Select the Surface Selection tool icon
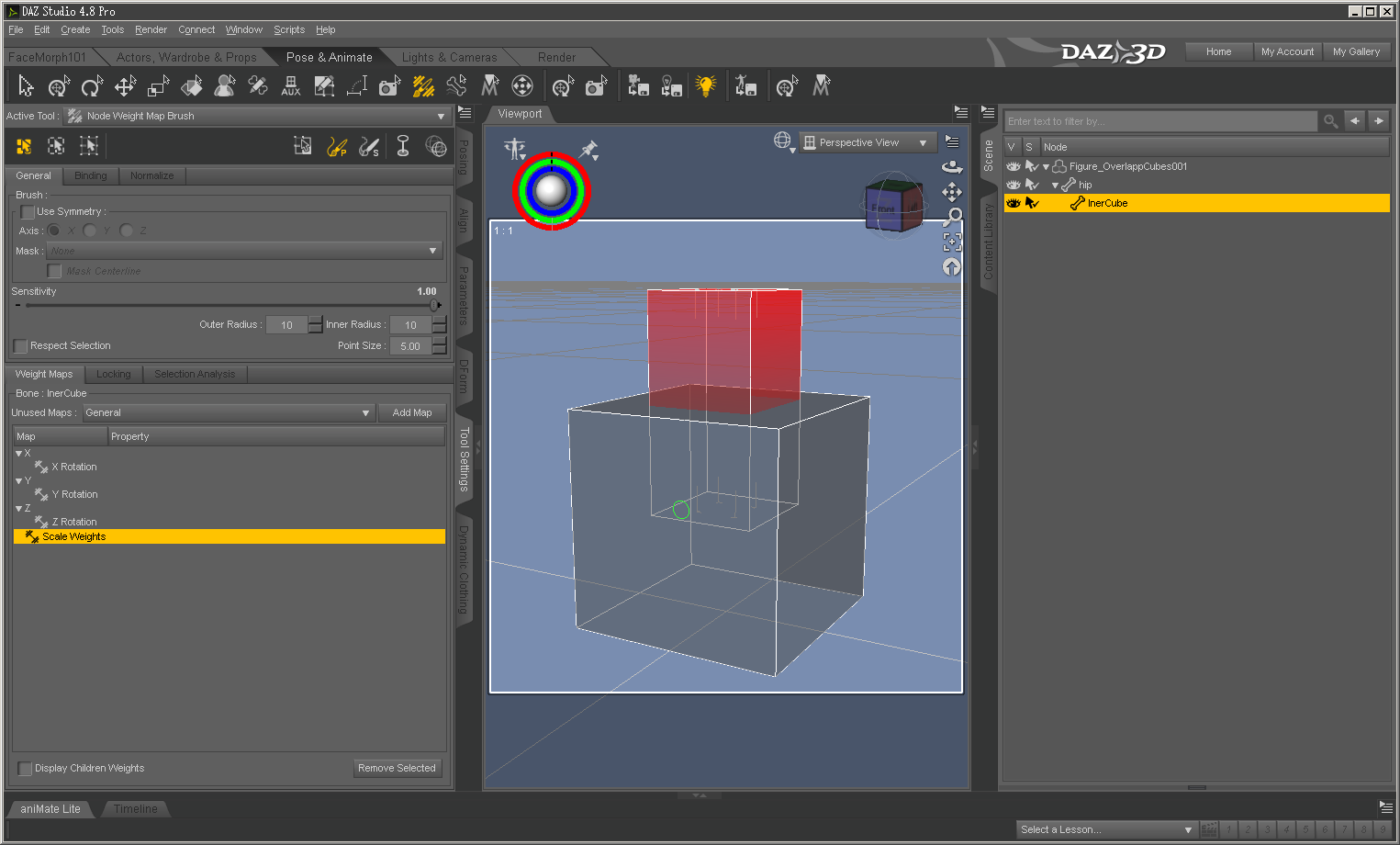 (x=191, y=86)
